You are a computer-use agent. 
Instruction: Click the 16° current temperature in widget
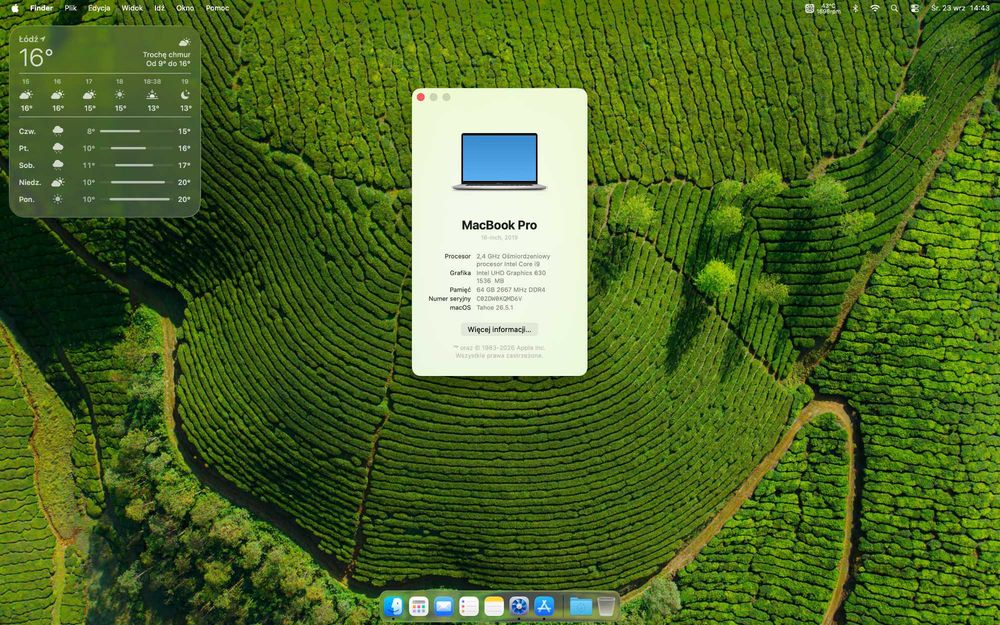36,58
